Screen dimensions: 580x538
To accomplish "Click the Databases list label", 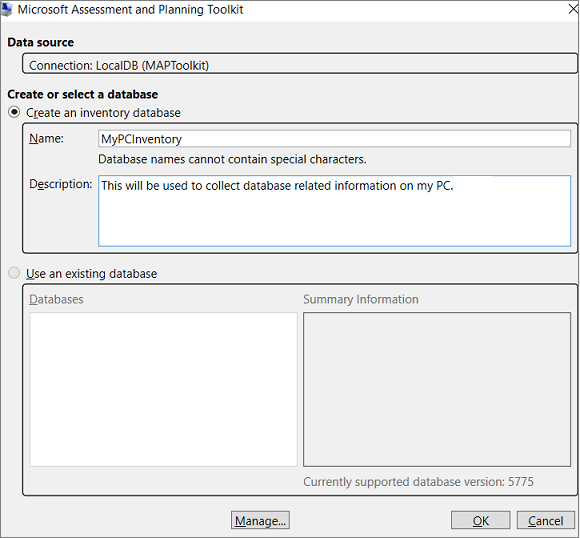I will [56, 299].
